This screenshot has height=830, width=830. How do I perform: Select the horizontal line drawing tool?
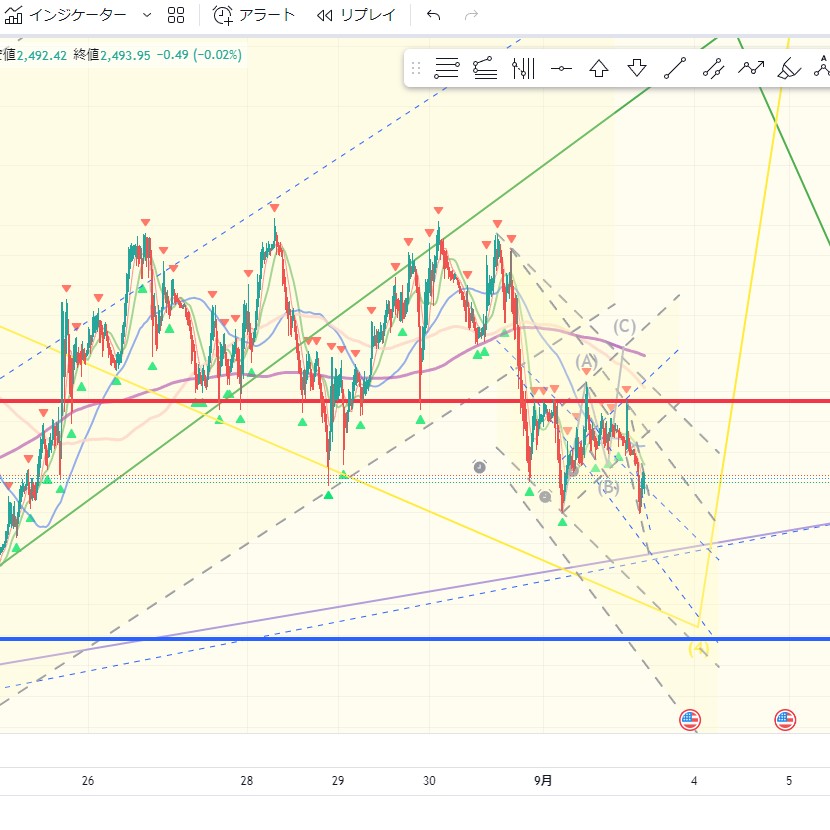[x=561, y=69]
